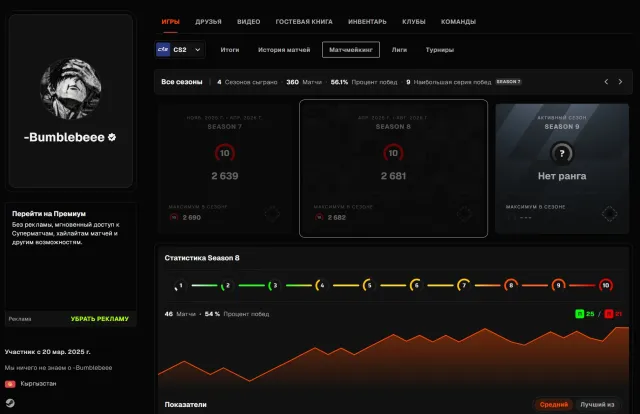Click the Статистика Season 8 heading
Viewport: 640px width, 414px height.
click(202, 258)
